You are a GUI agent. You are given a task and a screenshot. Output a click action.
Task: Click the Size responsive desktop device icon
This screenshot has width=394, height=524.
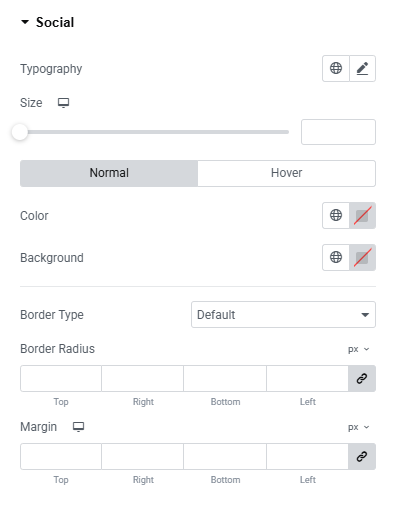[x=63, y=103]
